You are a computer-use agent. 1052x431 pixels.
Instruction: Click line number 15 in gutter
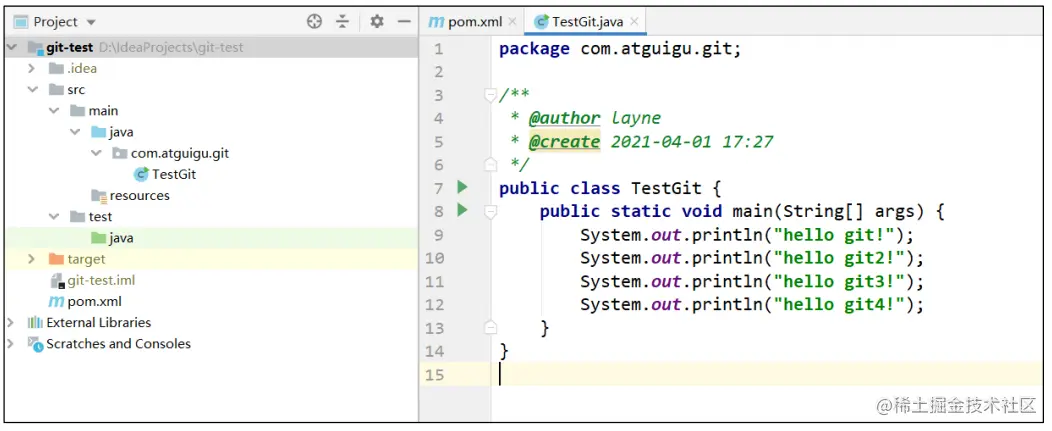(x=435, y=375)
